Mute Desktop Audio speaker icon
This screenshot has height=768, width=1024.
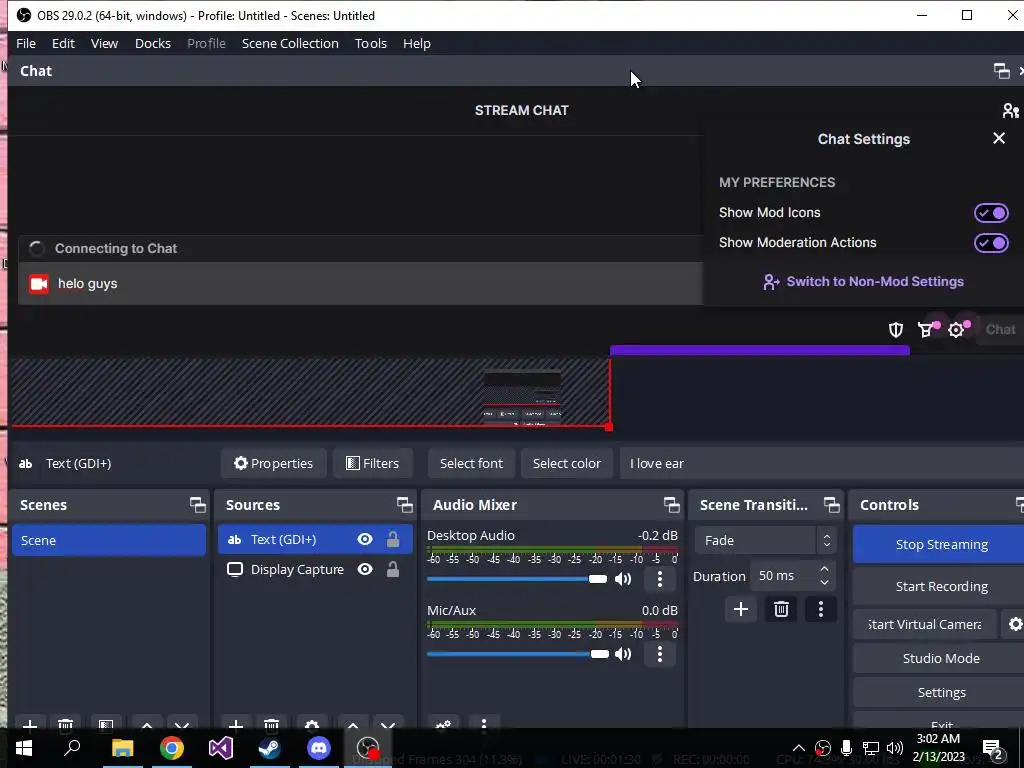623,579
